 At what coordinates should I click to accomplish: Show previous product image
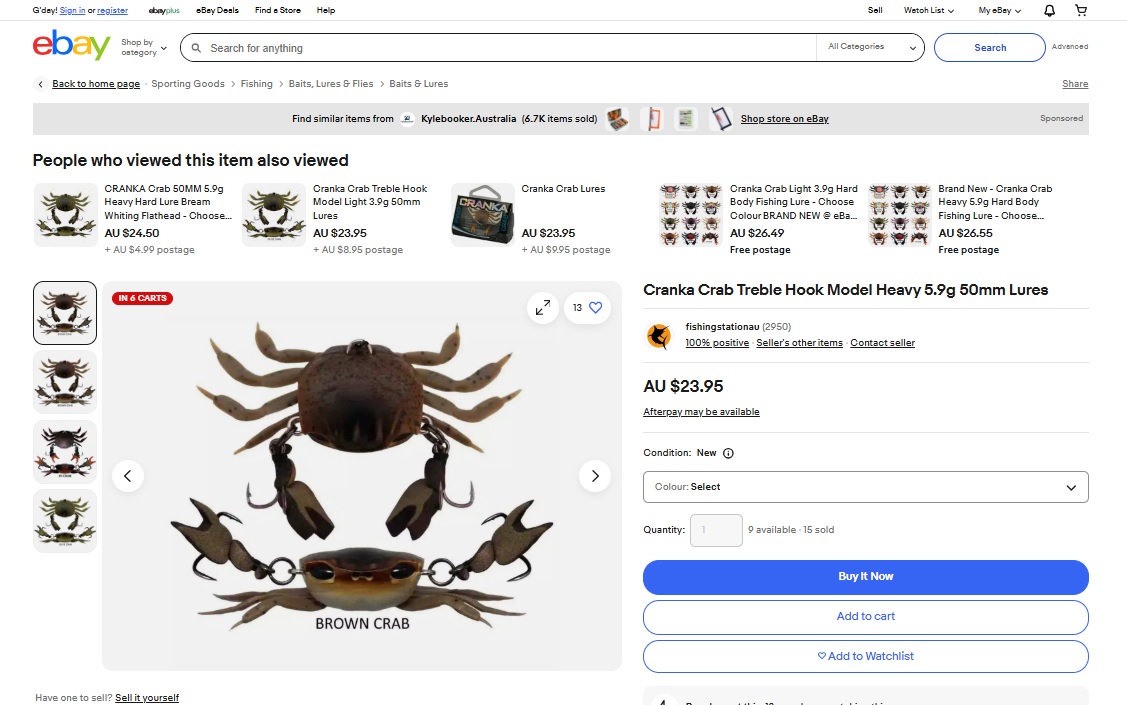(x=128, y=476)
